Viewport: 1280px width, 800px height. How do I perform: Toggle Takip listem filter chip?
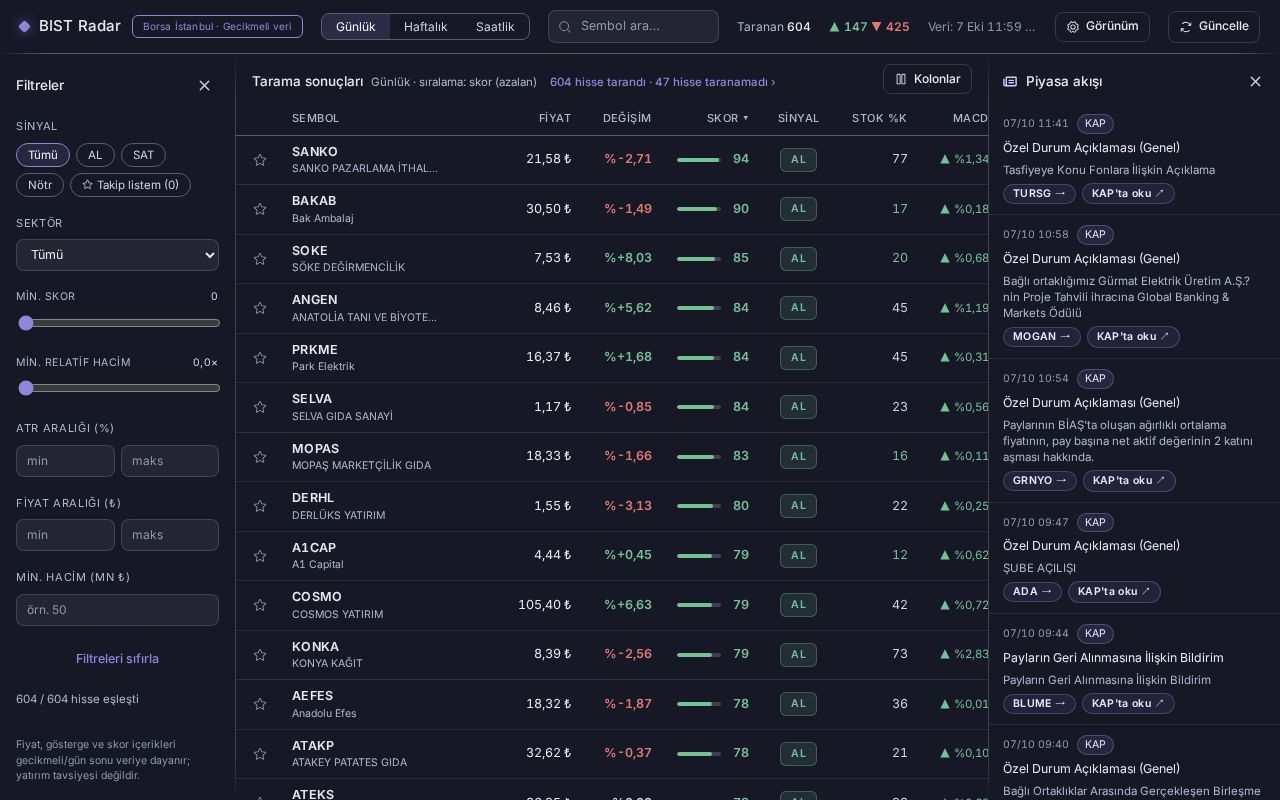130,185
